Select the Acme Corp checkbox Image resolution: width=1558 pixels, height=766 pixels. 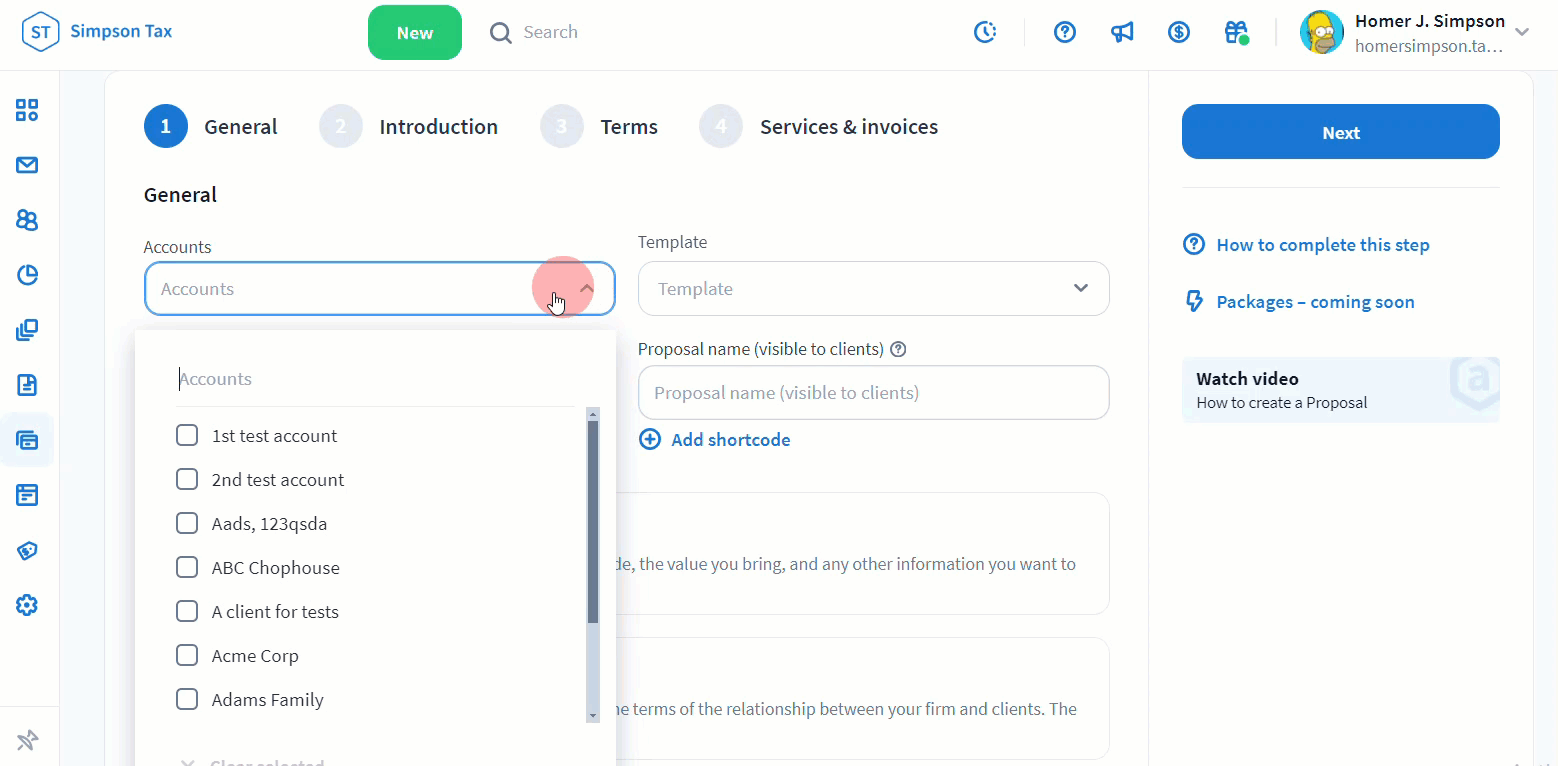click(187, 656)
